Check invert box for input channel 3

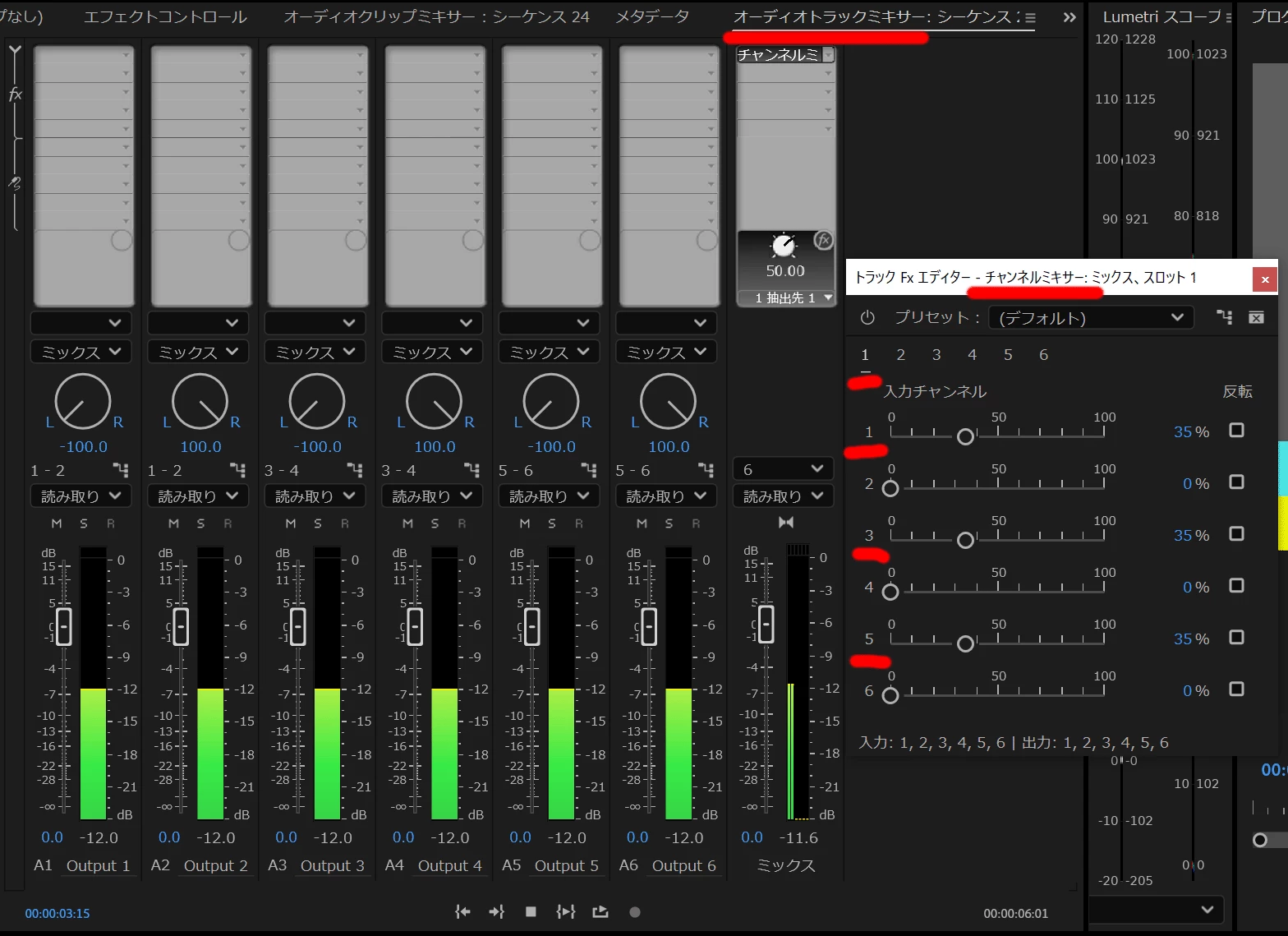[x=1236, y=533]
